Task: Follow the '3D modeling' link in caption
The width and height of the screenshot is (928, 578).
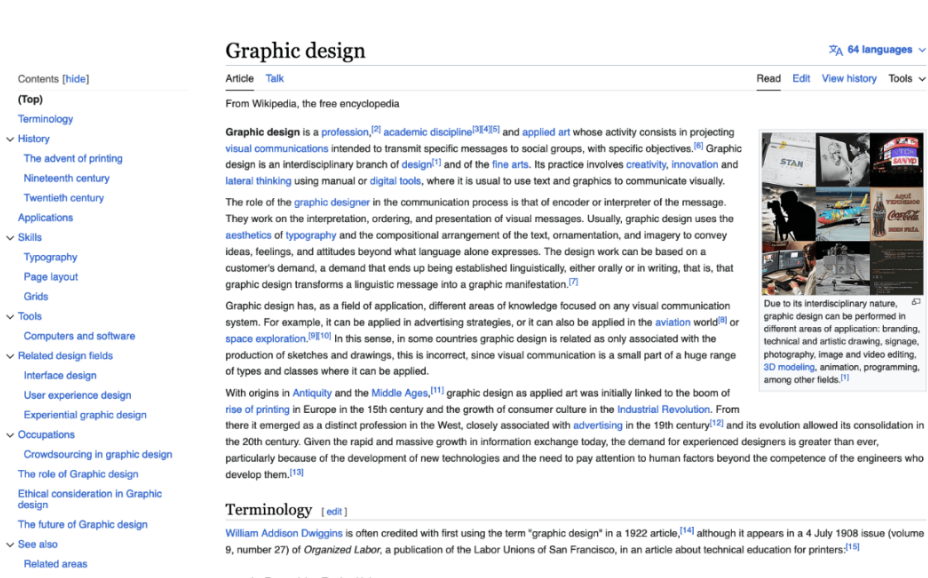Action: (x=789, y=367)
